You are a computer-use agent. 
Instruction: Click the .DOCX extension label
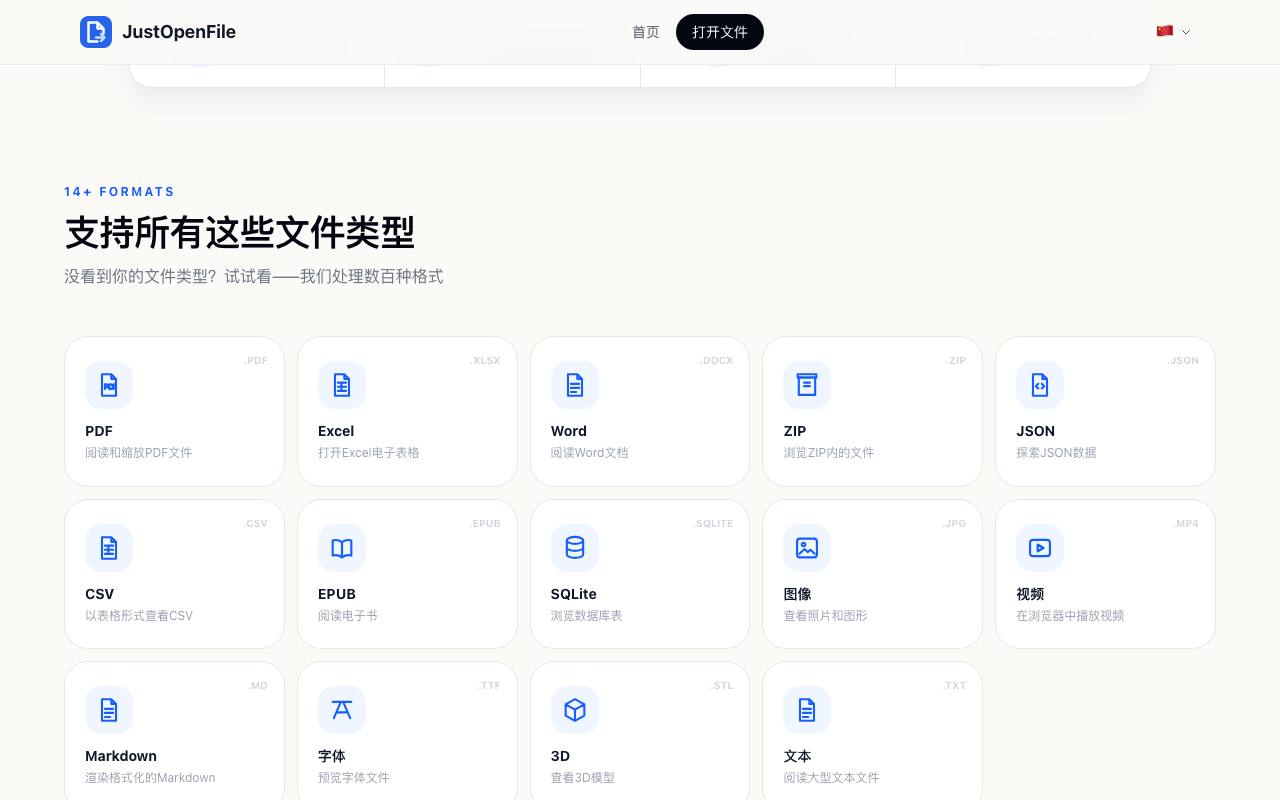pyautogui.click(x=717, y=361)
